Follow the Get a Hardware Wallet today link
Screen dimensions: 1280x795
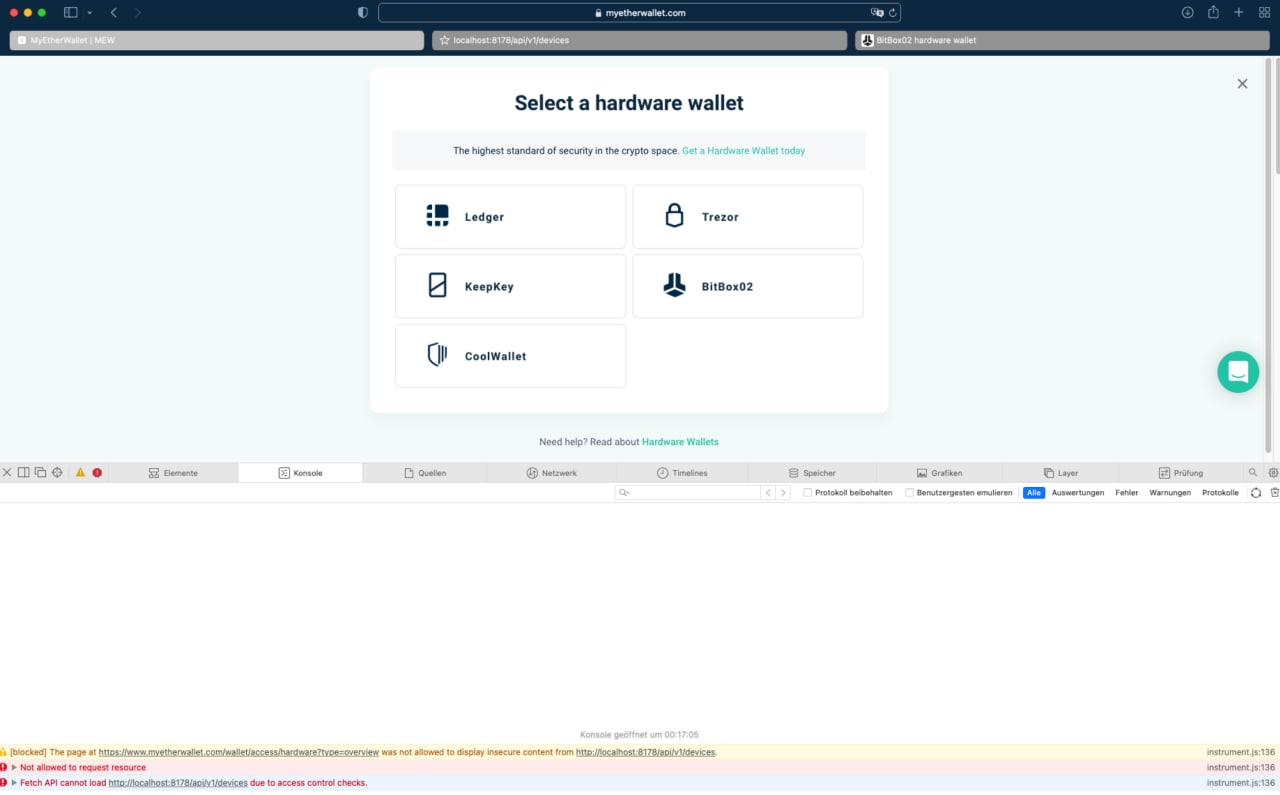coord(743,150)
